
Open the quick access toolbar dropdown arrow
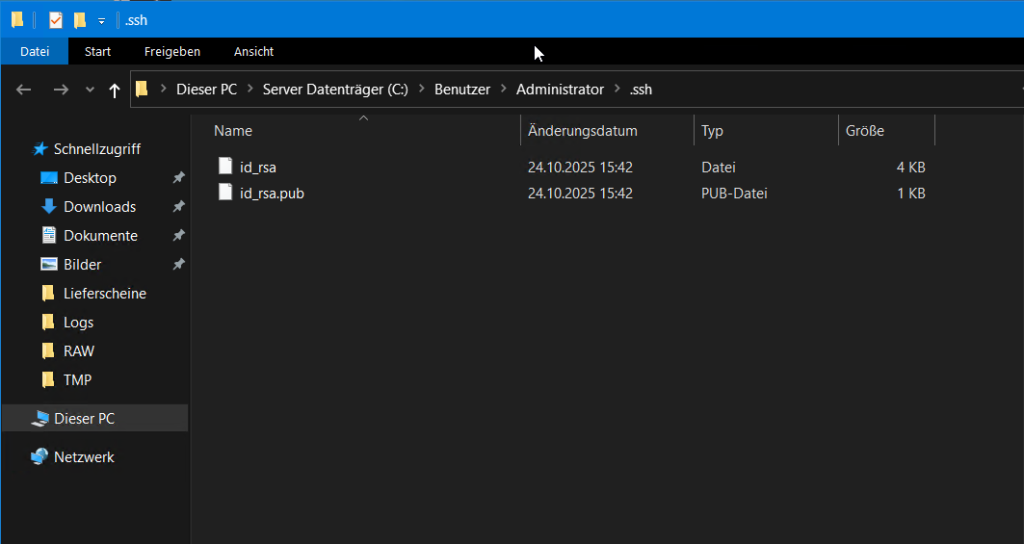tap(101, 21)
